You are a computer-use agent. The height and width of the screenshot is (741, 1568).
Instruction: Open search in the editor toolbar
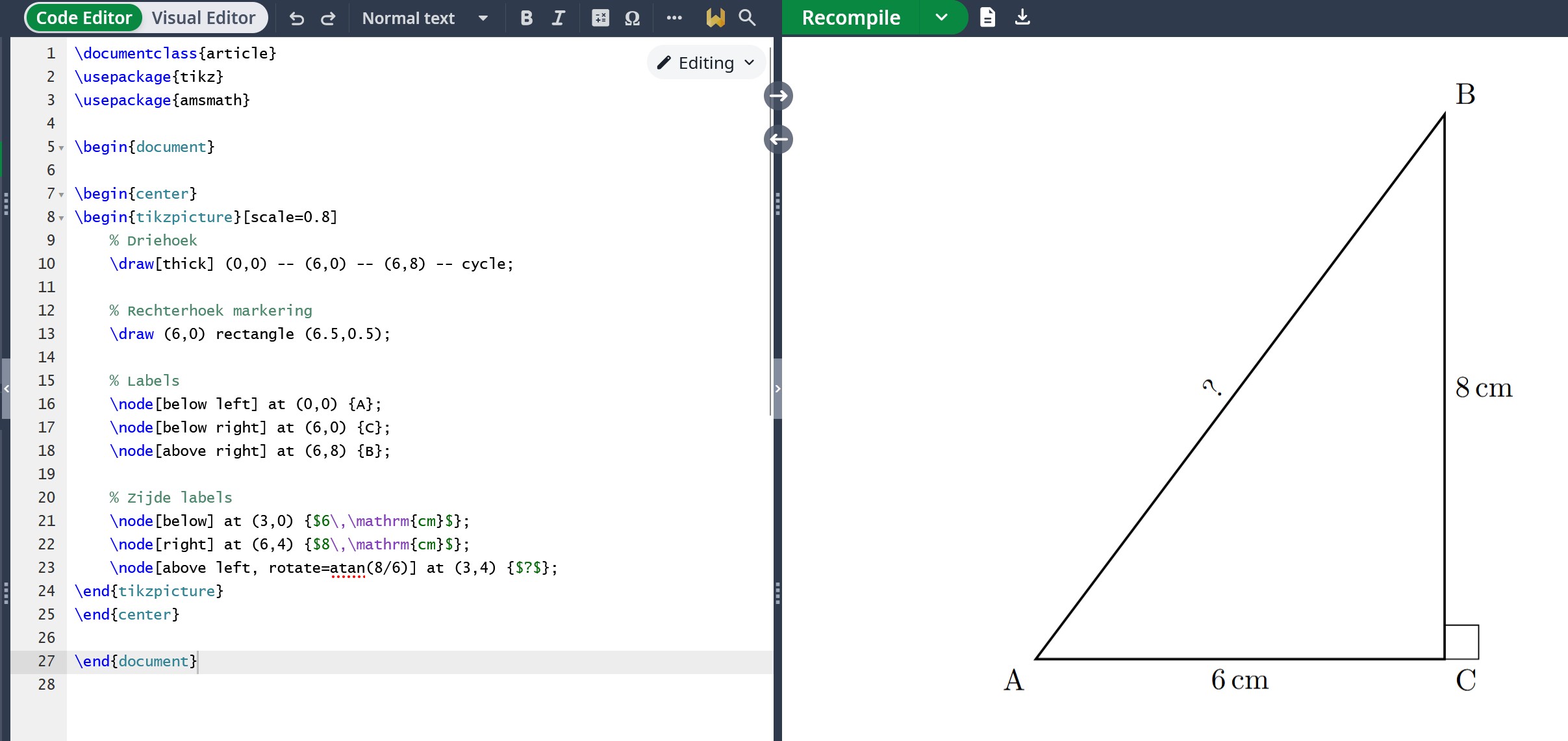[747, 18]
